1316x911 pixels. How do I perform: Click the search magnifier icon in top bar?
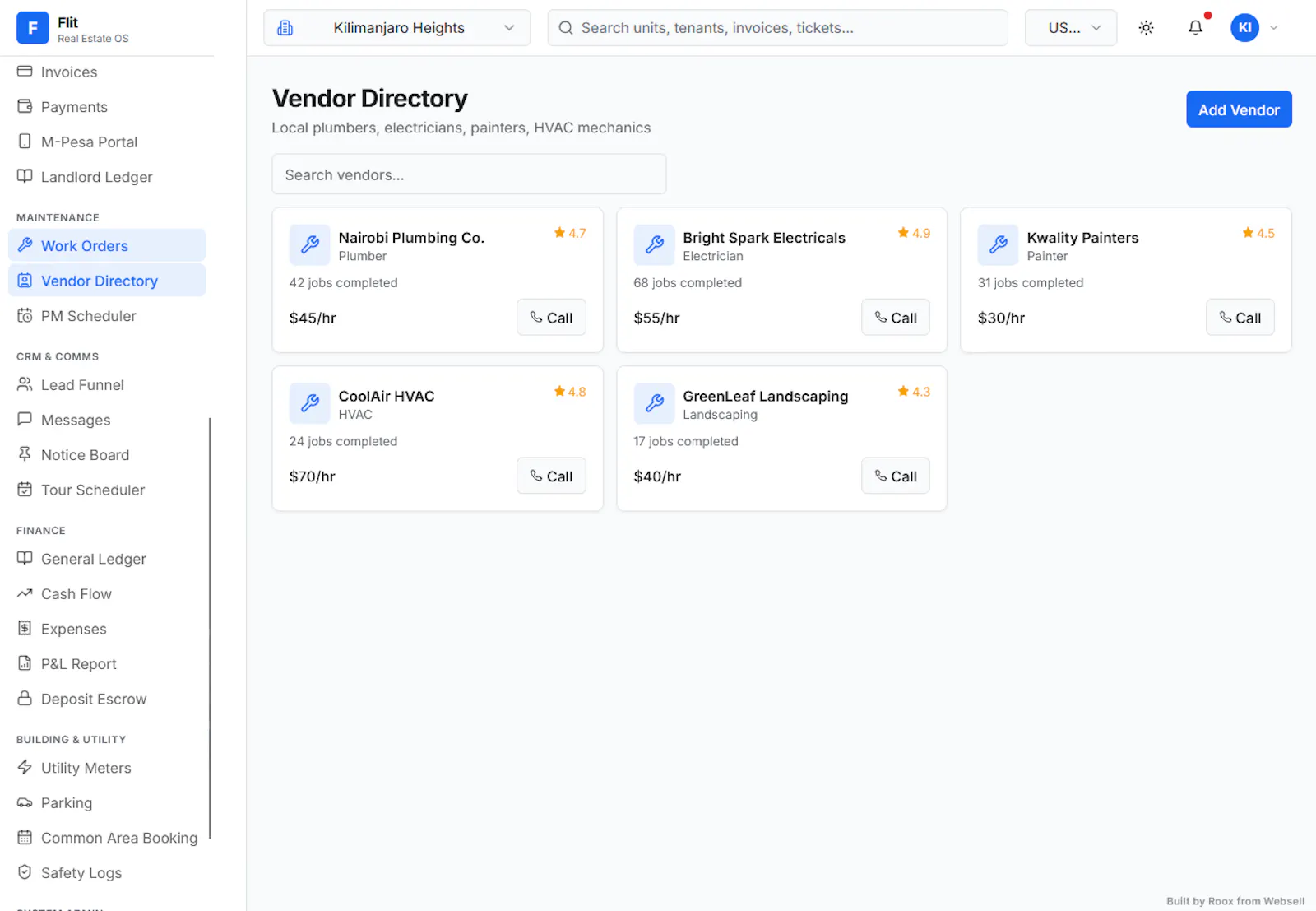(566, 28)
